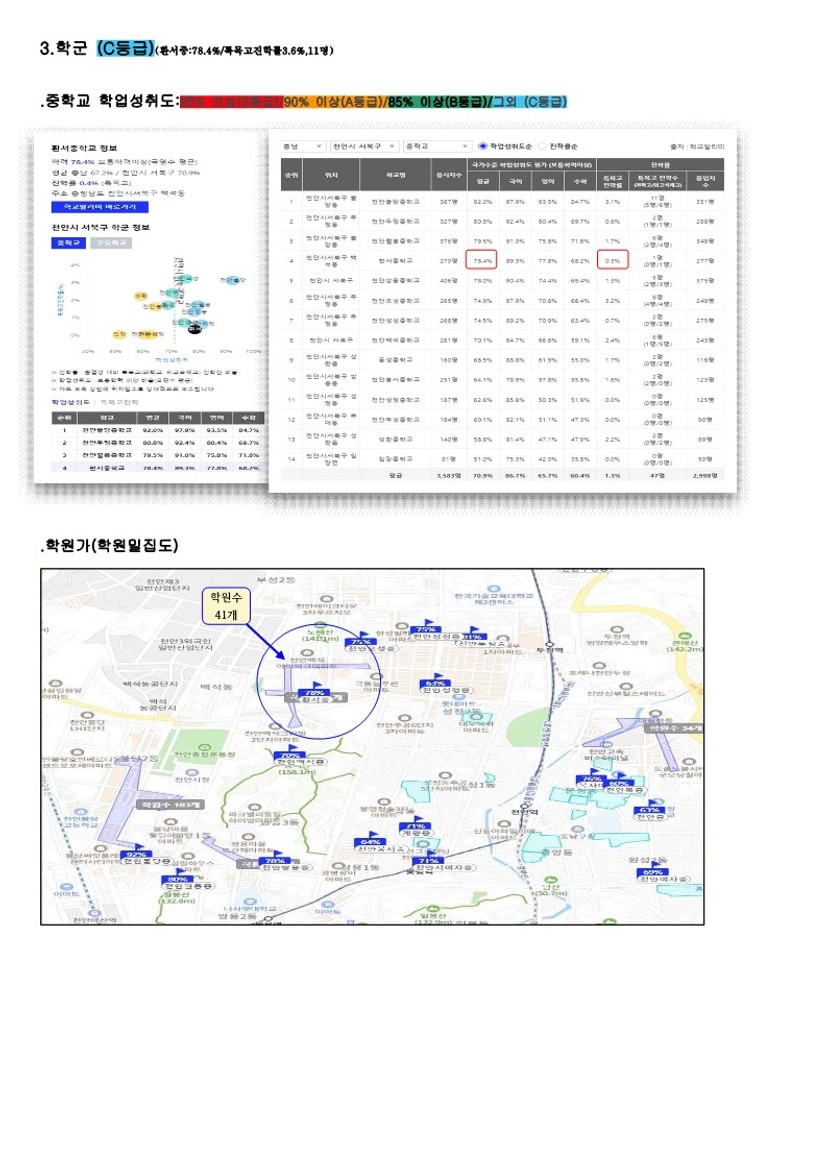
Task: Click the 천안제3 일반산업단지 map label
Action: (x=163, y=584)
